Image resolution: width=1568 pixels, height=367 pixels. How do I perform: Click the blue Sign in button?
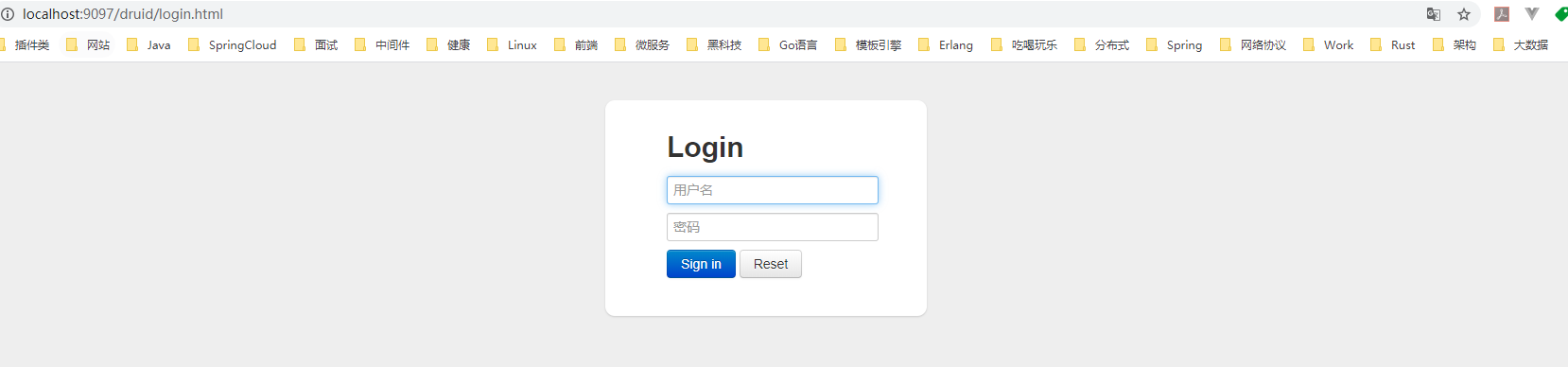pyautogui.click(x=701, y=264)
